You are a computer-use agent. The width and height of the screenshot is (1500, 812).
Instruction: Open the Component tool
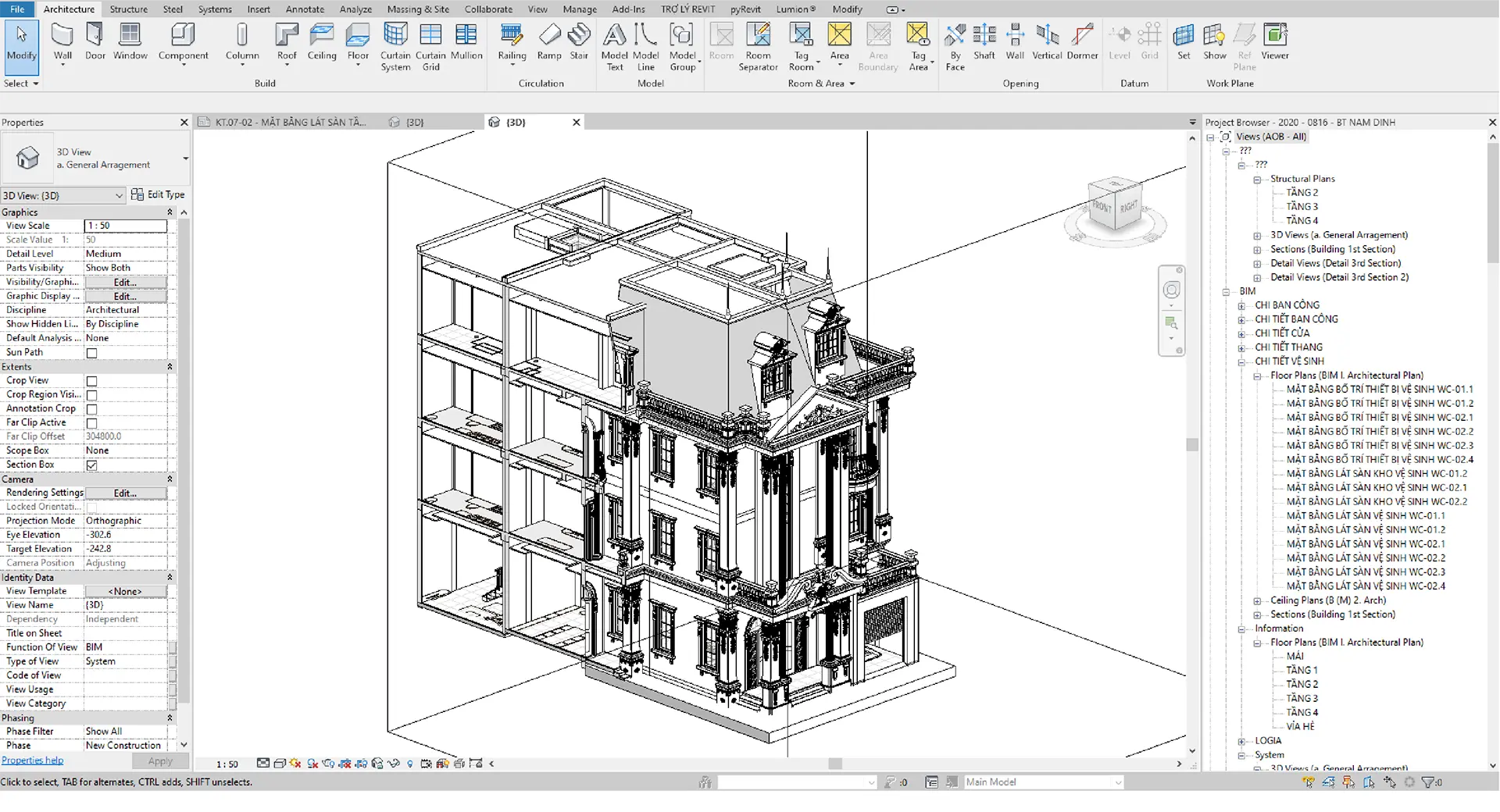183,42
